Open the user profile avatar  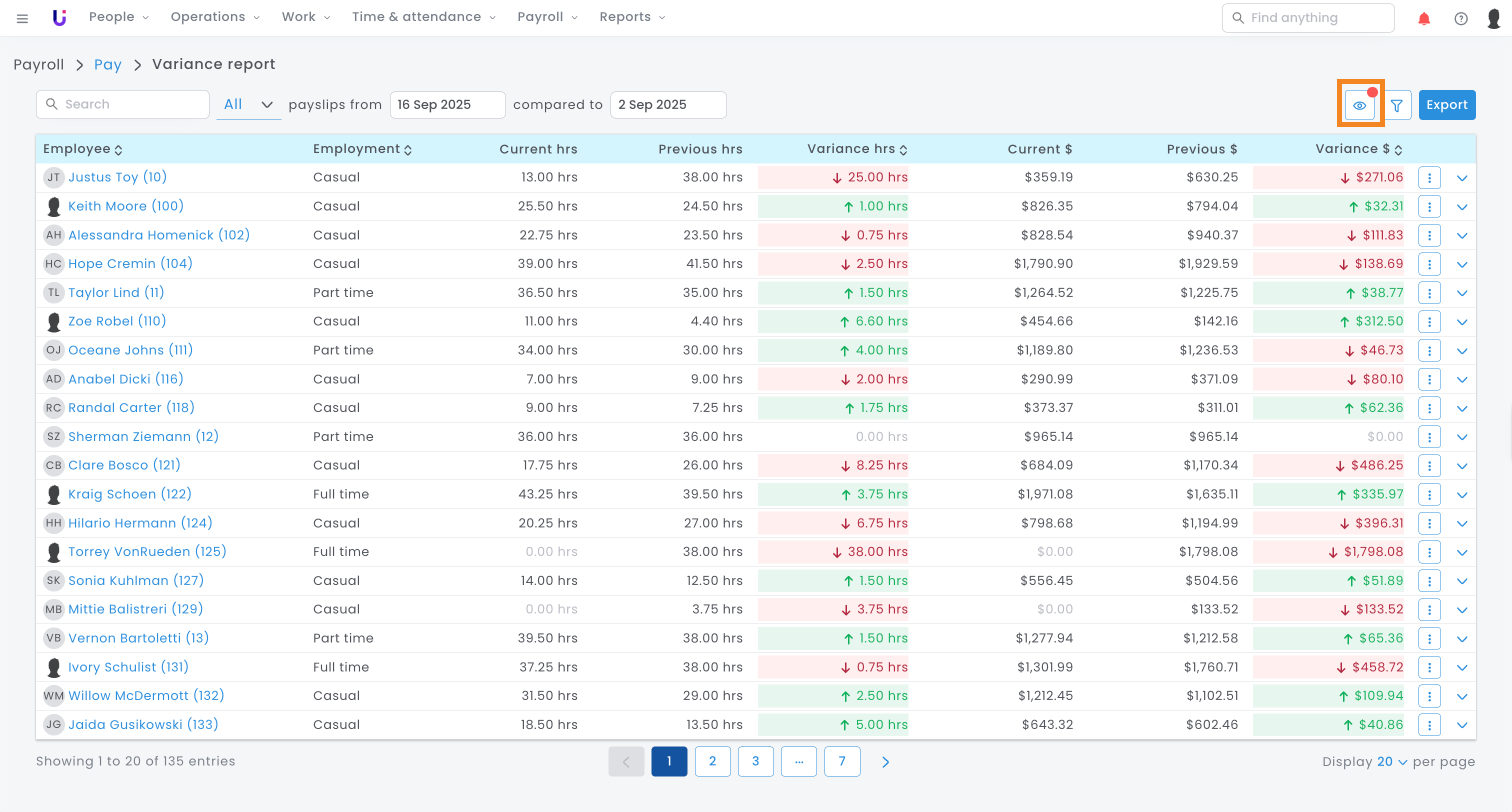pos(1494,18)
